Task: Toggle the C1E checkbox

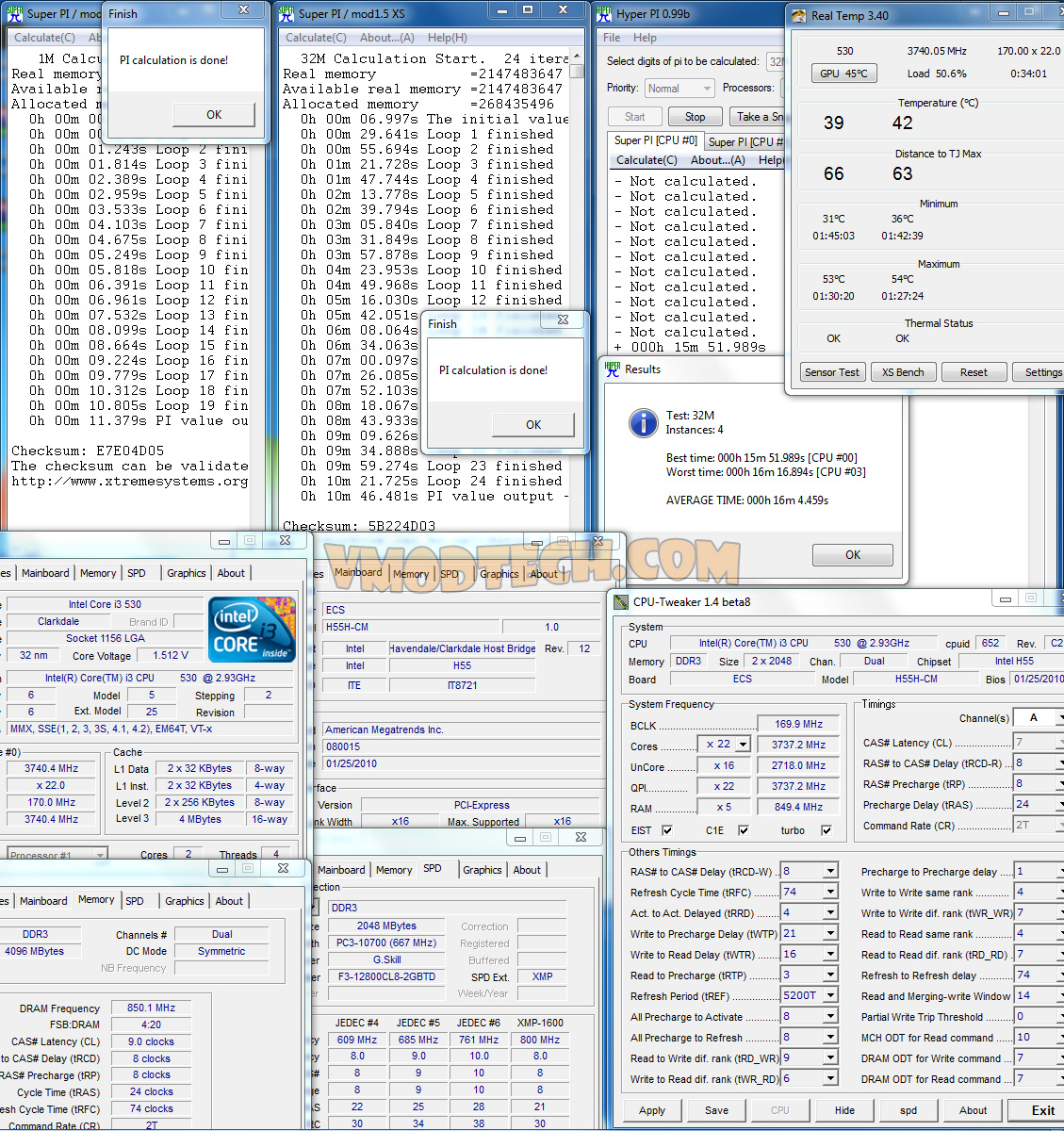Action: (744, 830)
